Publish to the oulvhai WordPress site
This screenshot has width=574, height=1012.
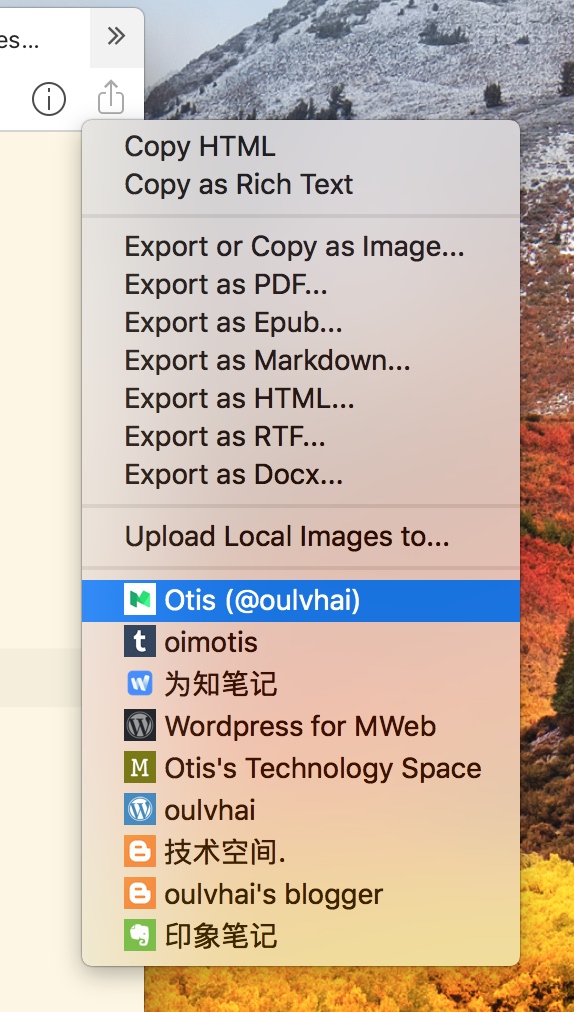click(301, 810)
